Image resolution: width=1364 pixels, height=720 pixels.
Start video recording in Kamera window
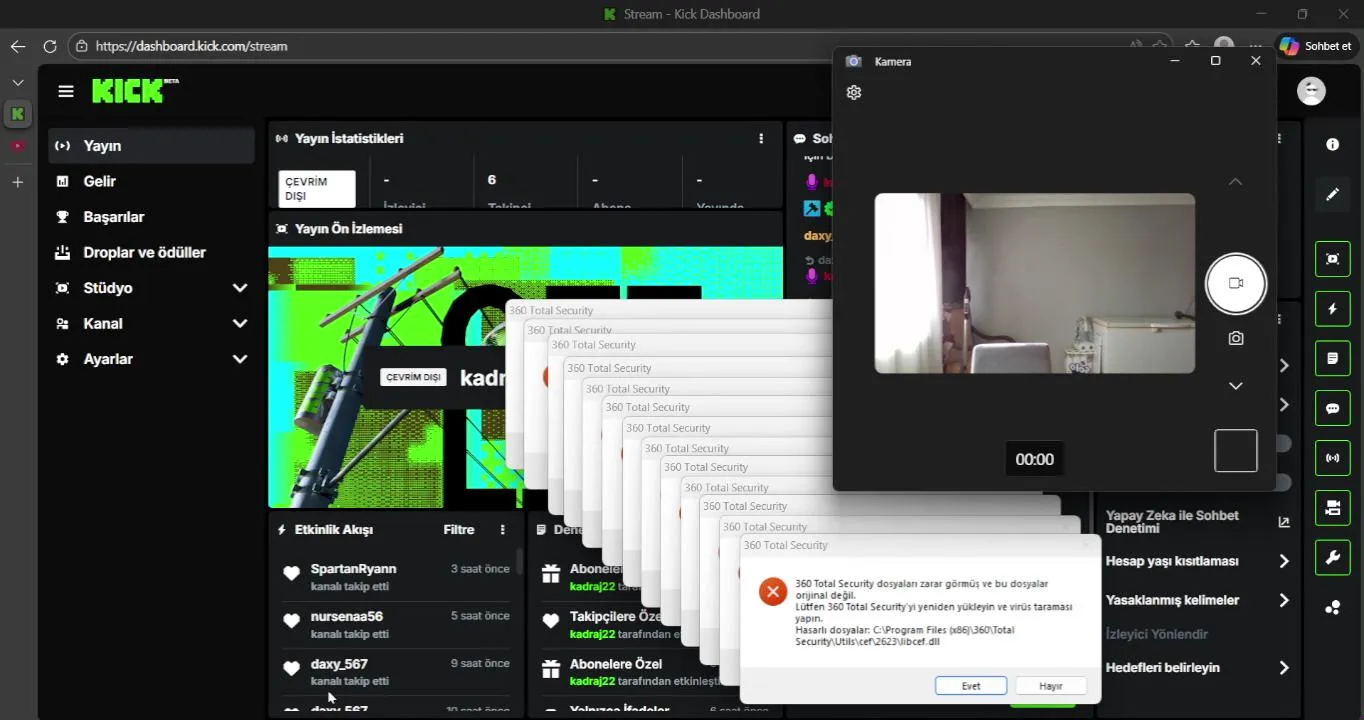(1236, 283)
